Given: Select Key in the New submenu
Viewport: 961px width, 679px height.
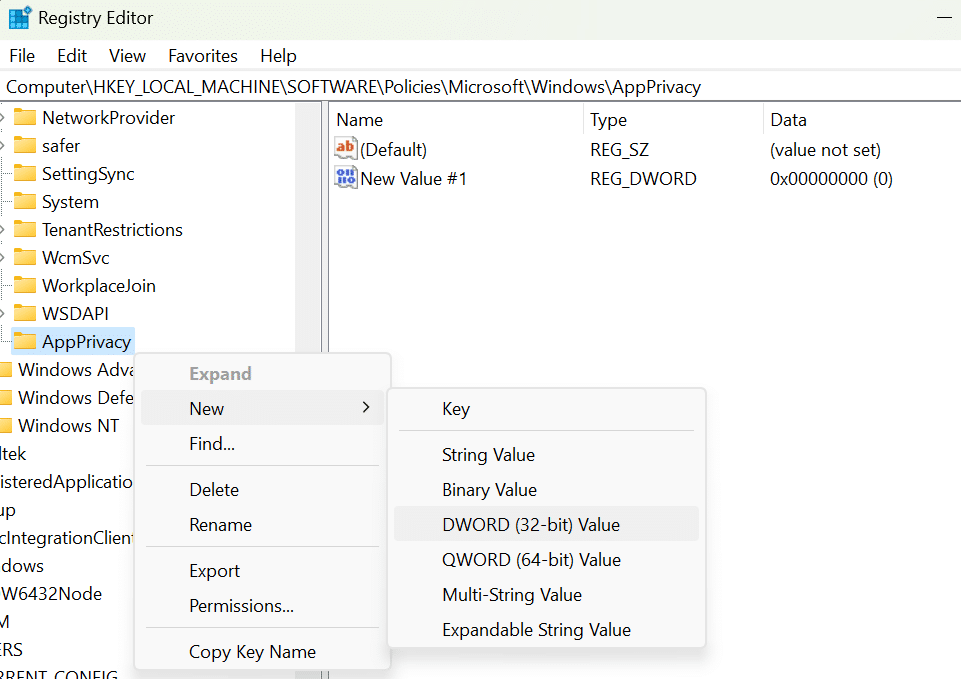Looking at the screenshot, I should pos(547,408).
